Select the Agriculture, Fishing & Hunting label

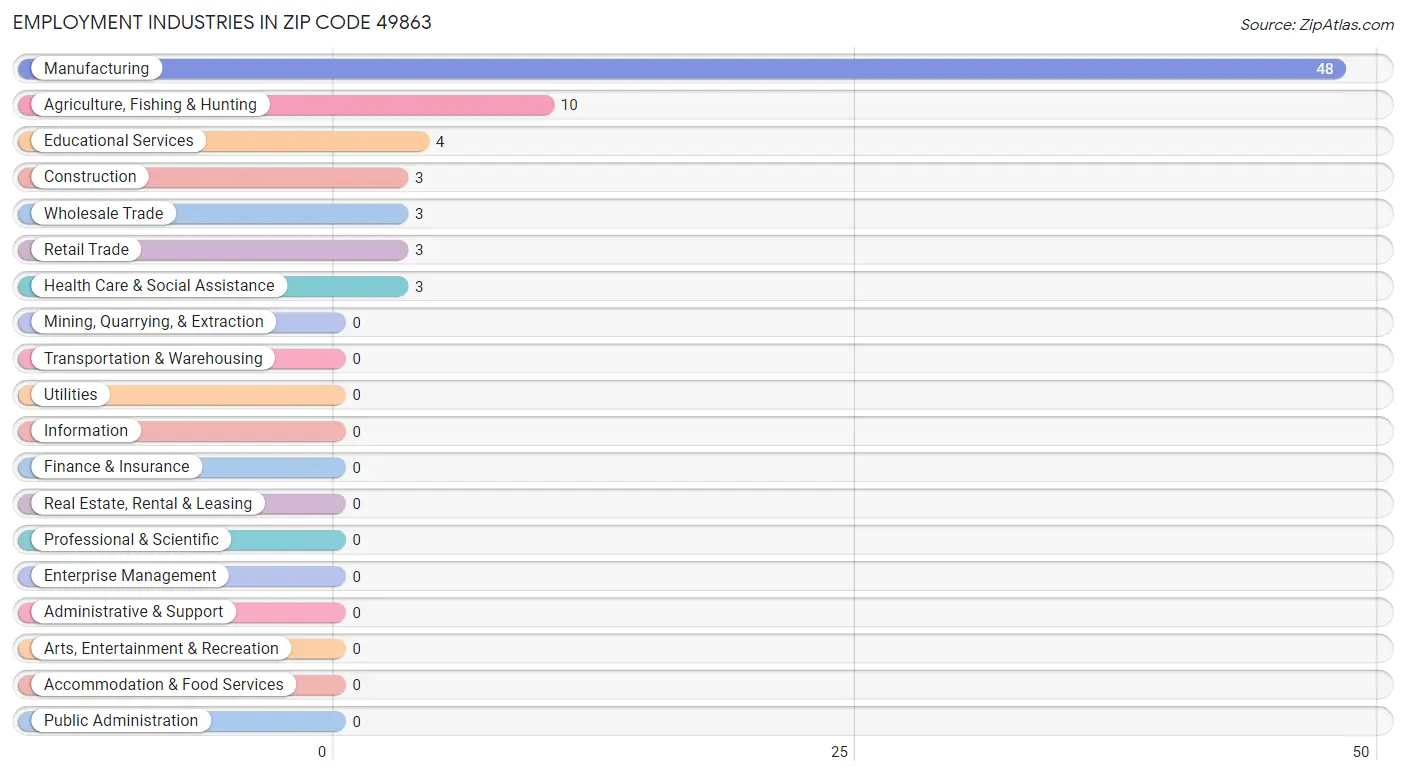pyautogui.click(x=150, y=104)
